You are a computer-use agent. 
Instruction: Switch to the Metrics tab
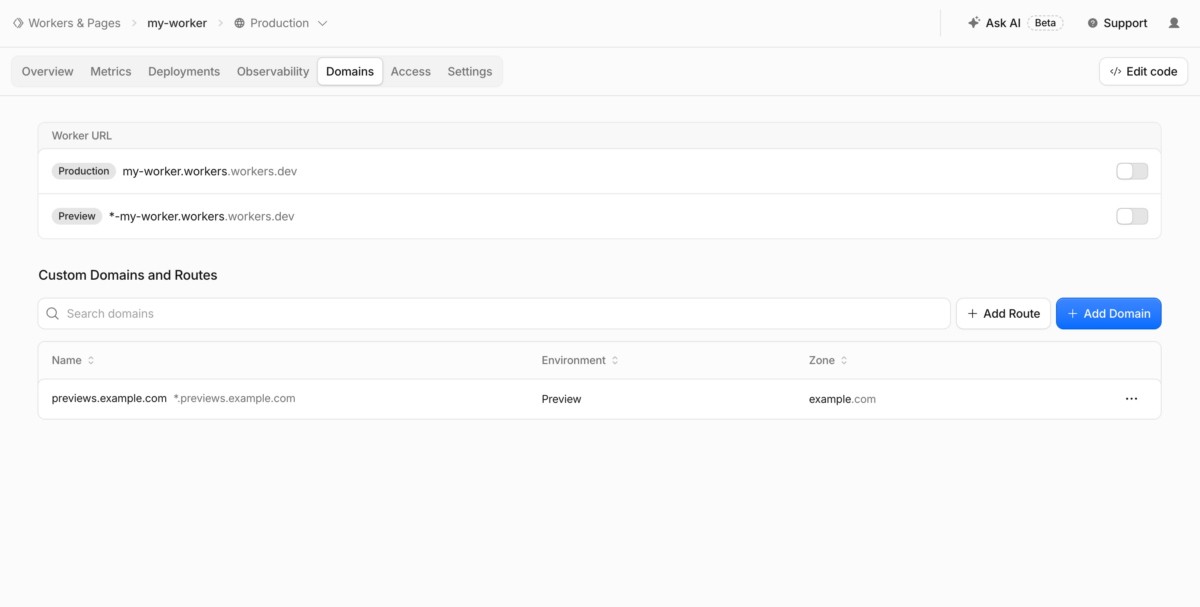pos(111,72)
